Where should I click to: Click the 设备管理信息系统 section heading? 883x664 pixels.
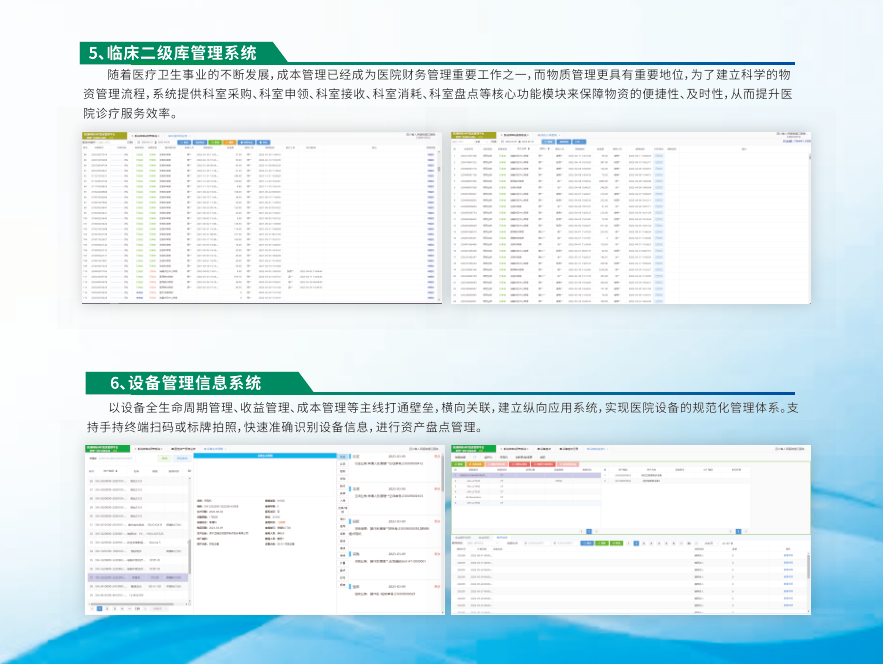pos(186,382)
